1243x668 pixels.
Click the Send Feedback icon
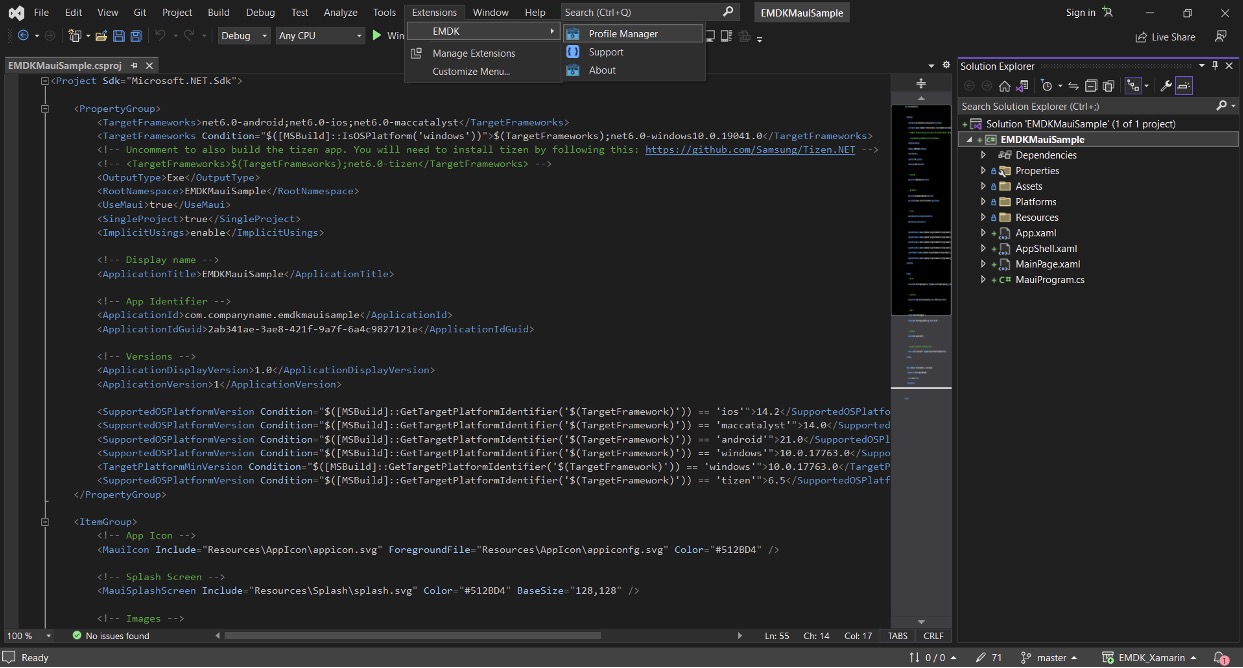[x=1220, y=37]
